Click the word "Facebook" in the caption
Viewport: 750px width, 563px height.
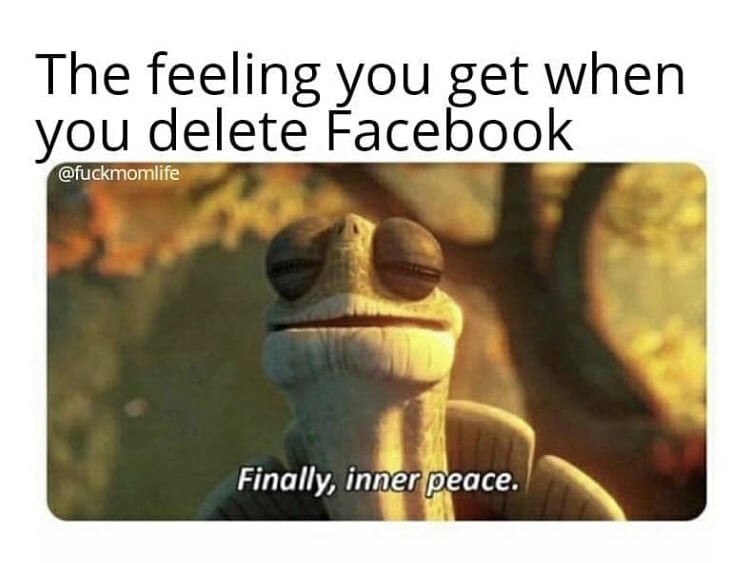[450, 129]
